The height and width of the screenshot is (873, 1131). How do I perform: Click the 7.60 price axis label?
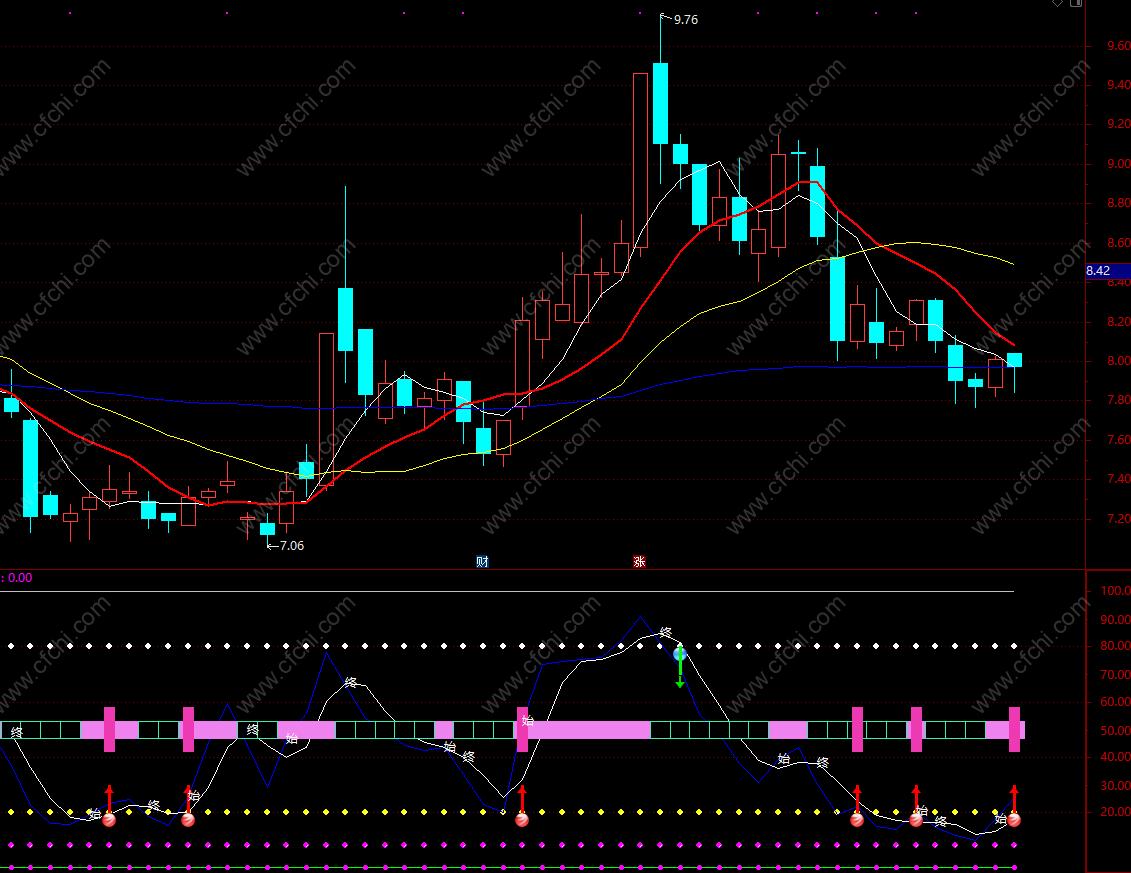(x=1118, y=439)
